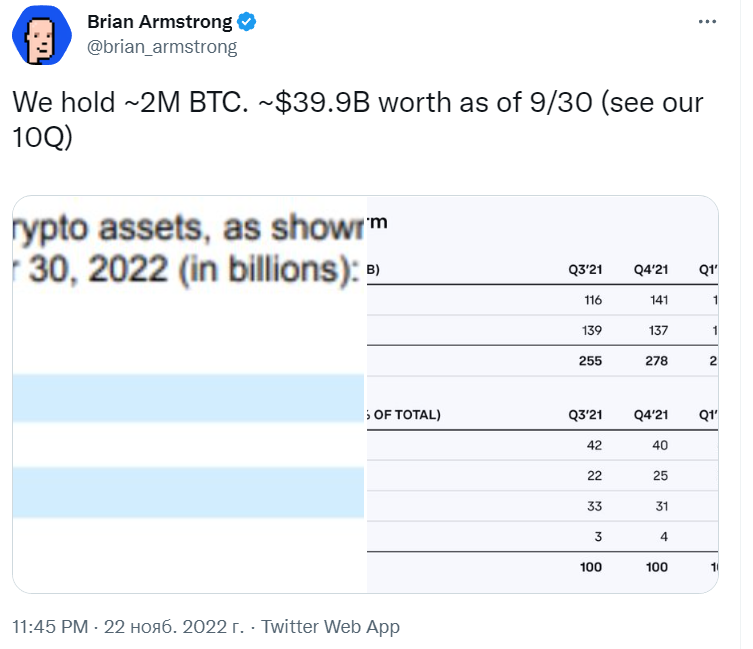
Task: Click the 11:45 PM timestamp link
Action: point(50,627)
